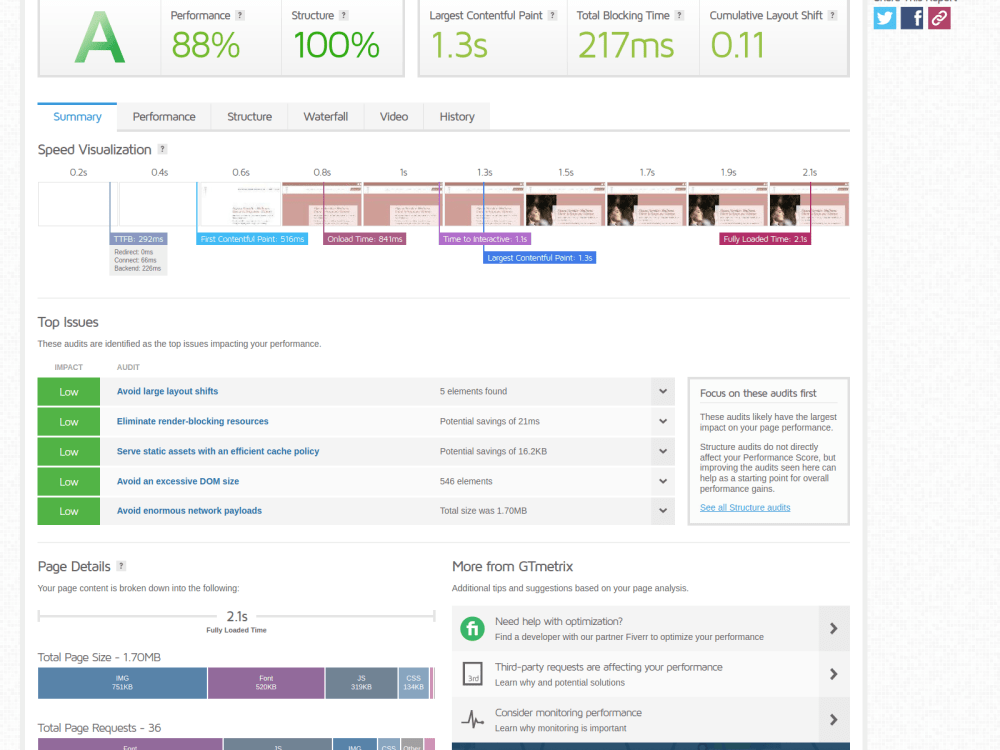The width and height of the screenshot is (1000, 750).
Task: Open help for Performance score
Action: [x=240, y=15]
